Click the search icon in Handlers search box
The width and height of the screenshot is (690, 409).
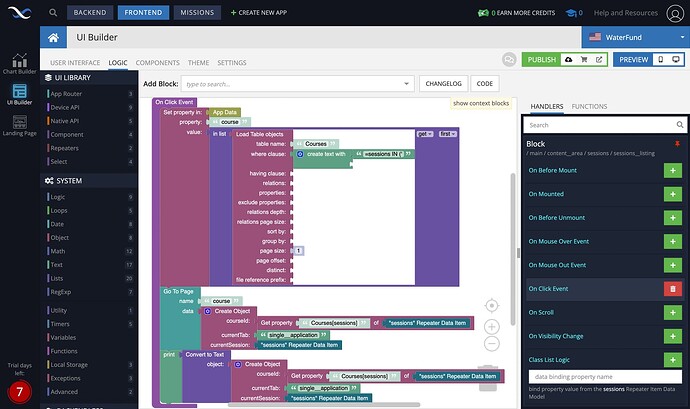(x=680, y=125)
